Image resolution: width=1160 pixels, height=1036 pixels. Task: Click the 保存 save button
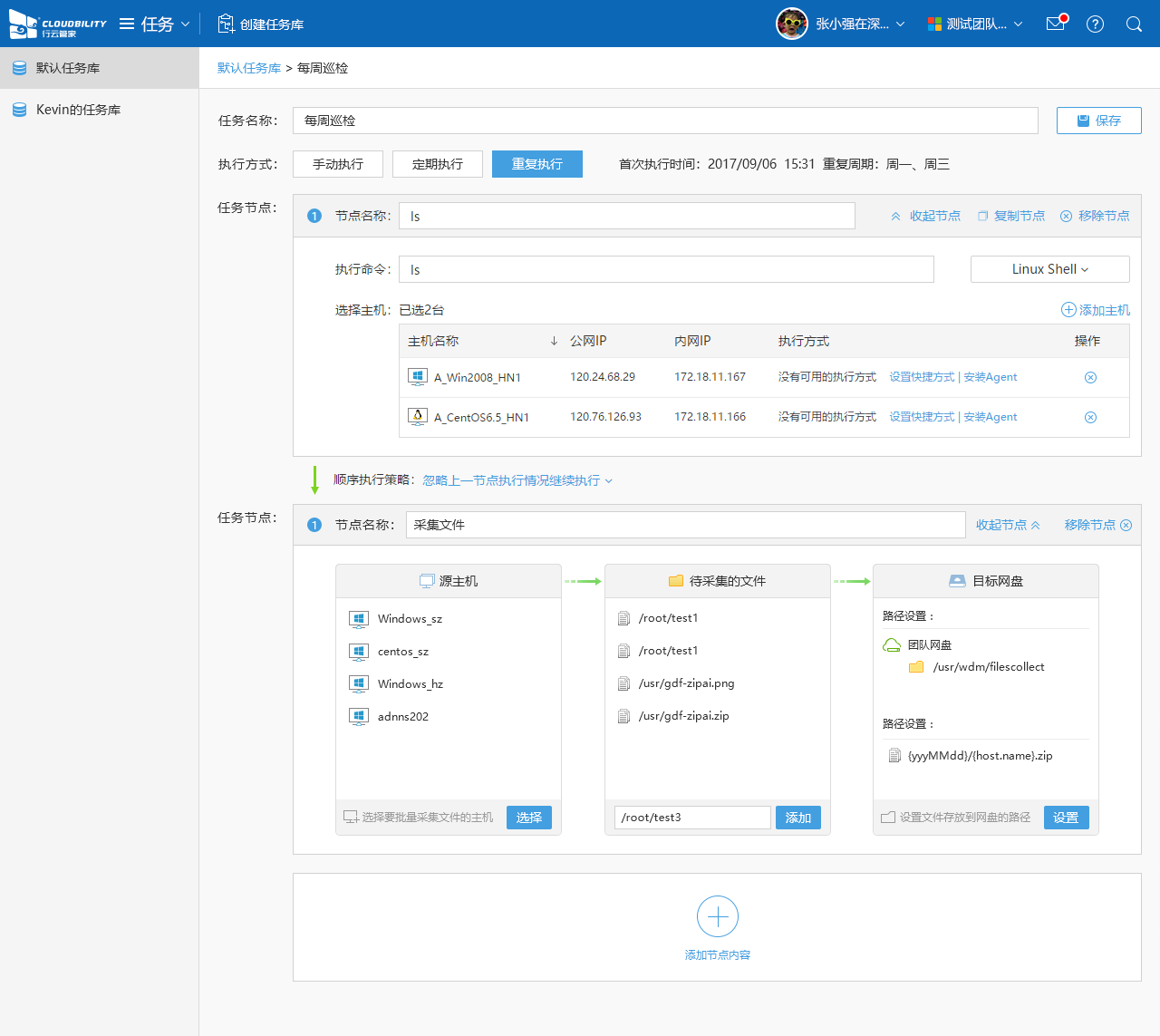tap(1098, 121)
